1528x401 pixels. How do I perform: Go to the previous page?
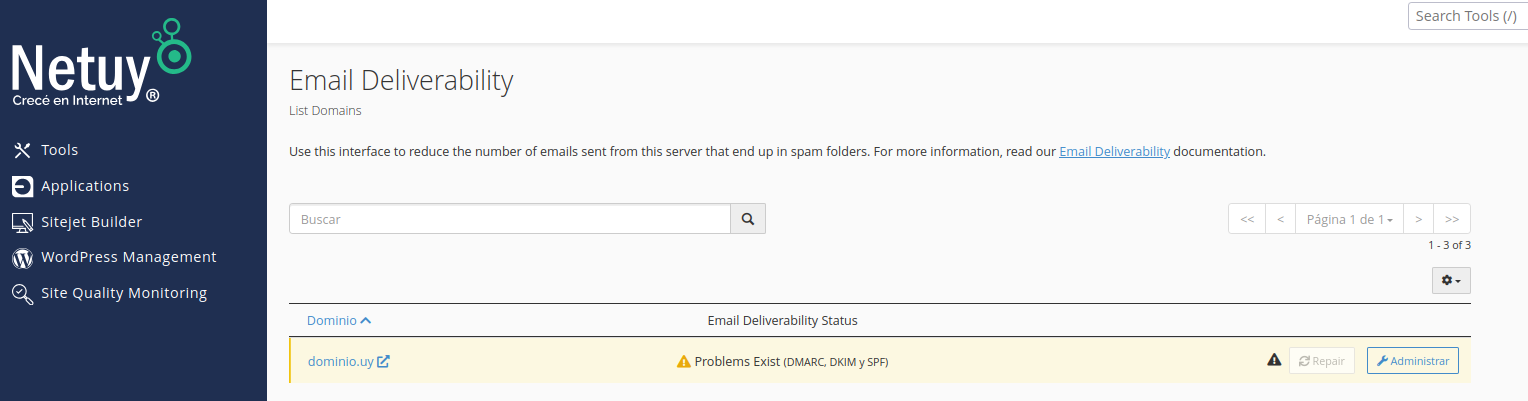pyautogui.click(x=1280, y=219)
